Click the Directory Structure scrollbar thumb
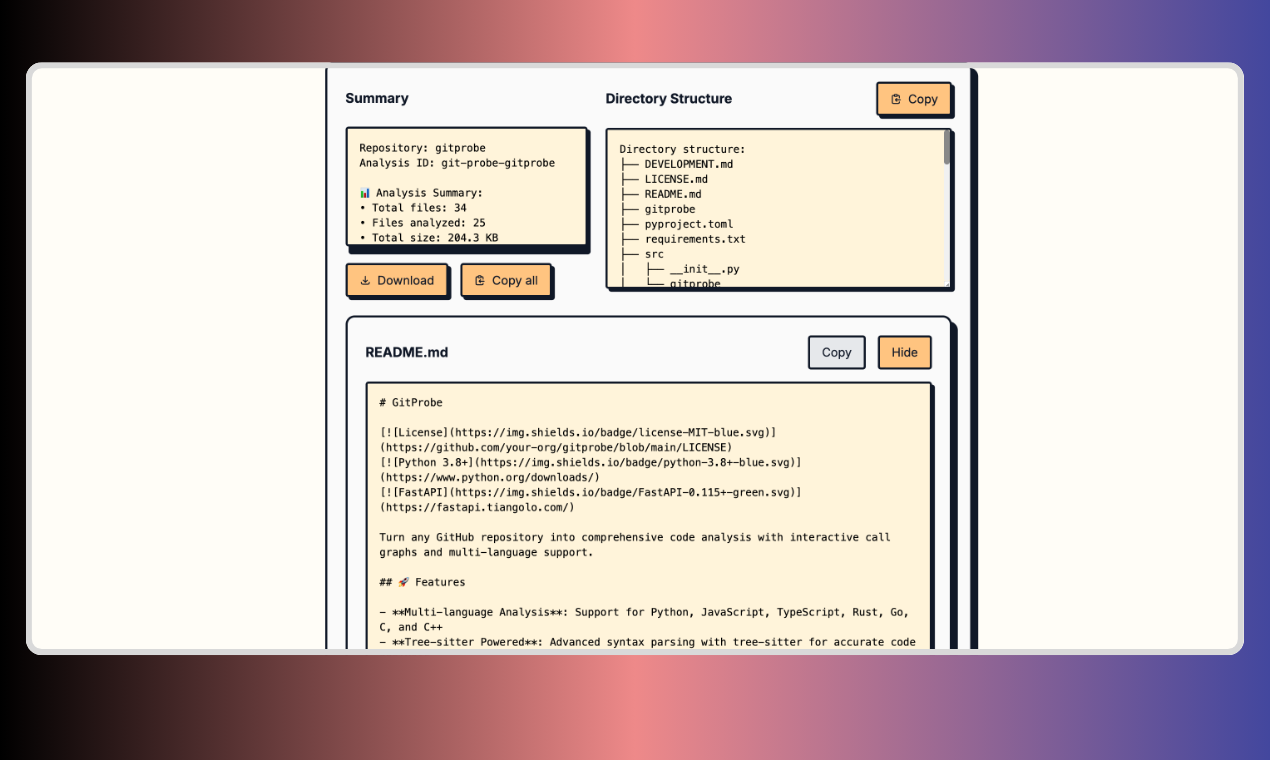 click(x=946, y=147)
